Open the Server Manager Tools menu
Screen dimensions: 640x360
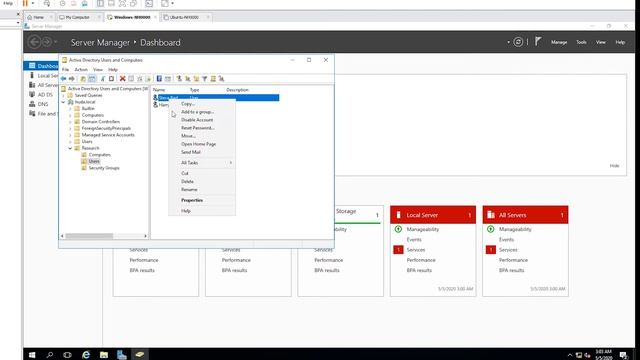coord(581,42)
